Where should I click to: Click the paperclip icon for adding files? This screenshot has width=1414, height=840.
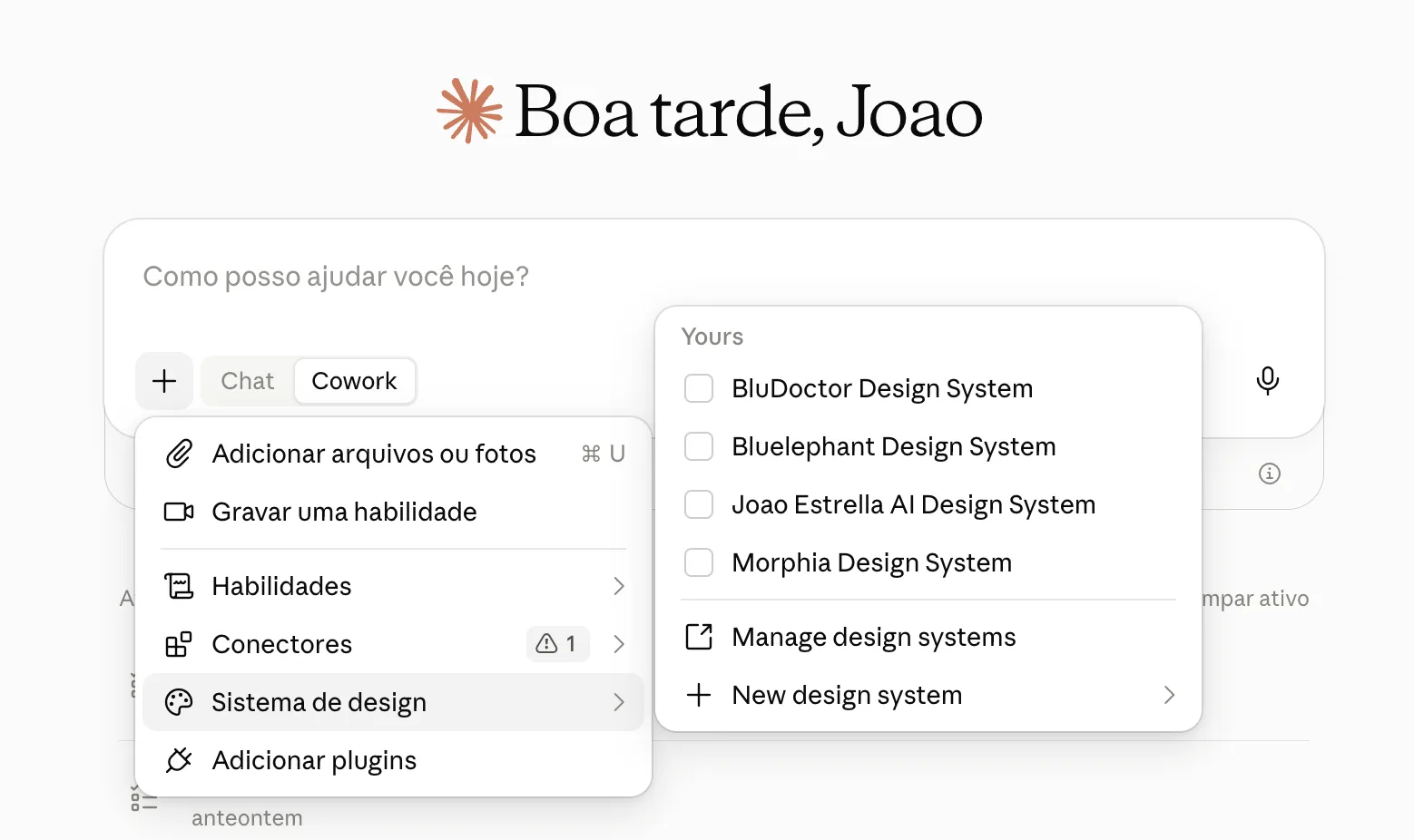coord(179,454)
